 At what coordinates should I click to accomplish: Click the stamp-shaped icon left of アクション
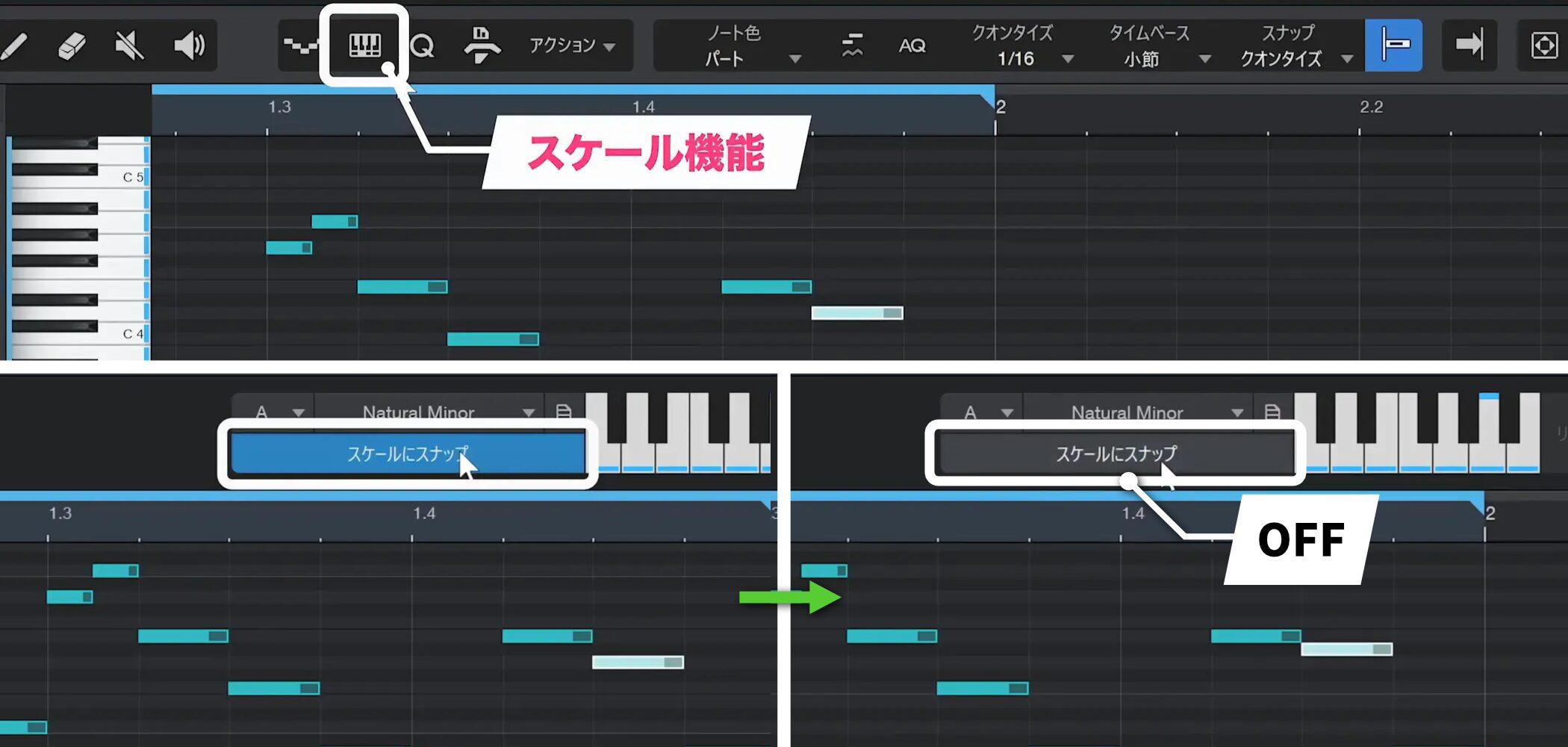point(482,46)
